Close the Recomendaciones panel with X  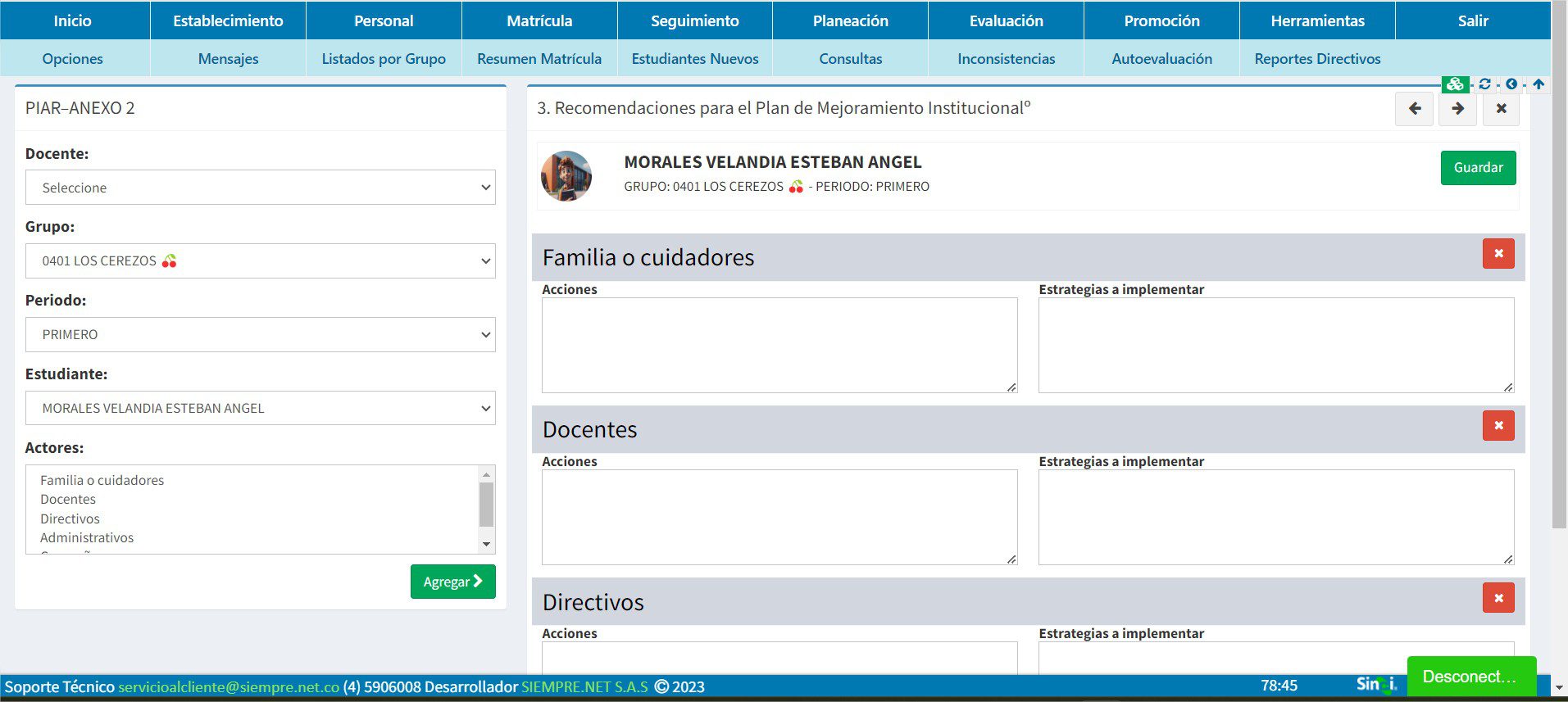pos(1501,108)
